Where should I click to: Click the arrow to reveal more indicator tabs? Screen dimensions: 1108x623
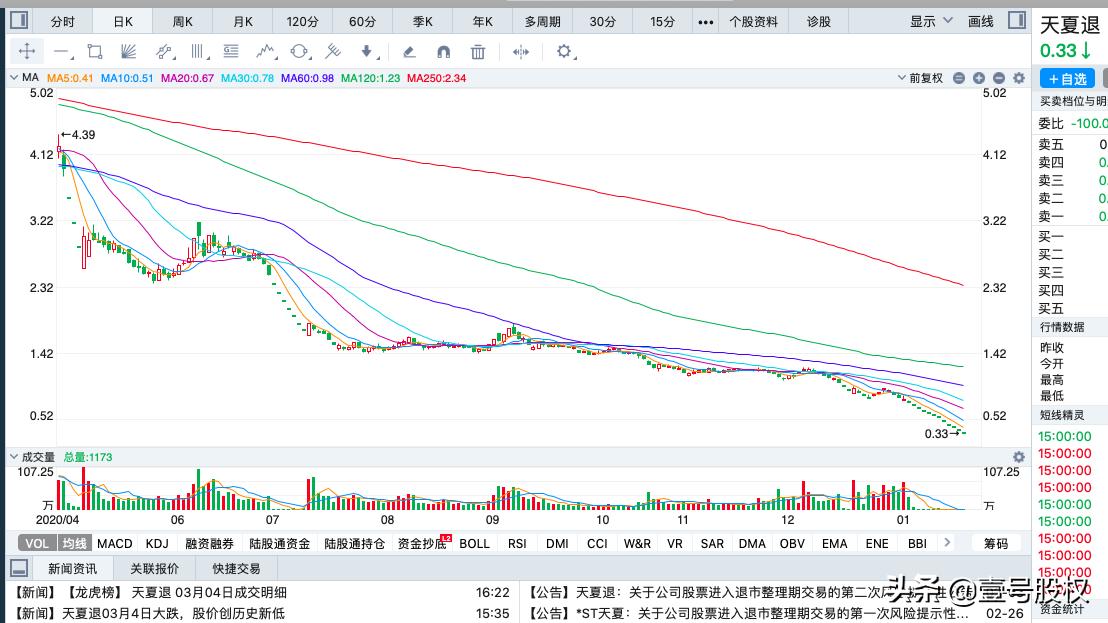tap(946, 543)
